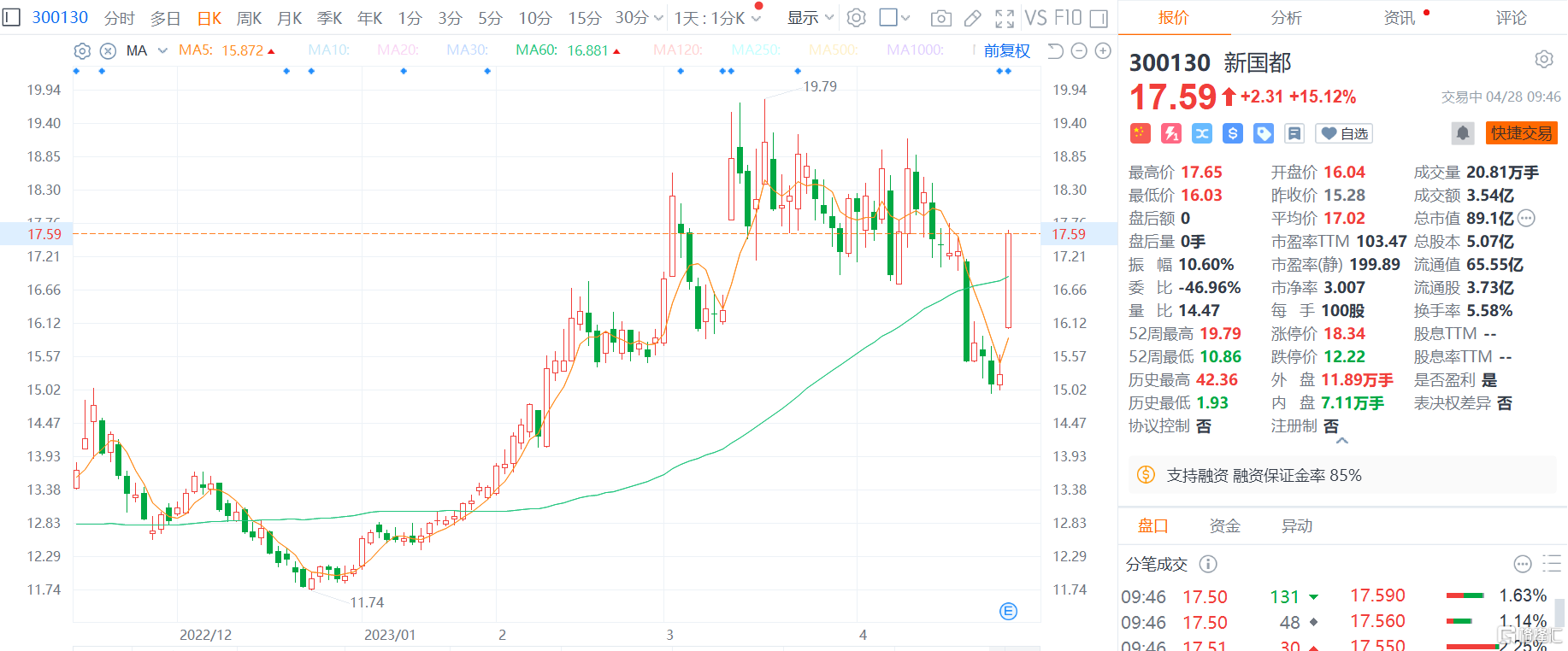Remove MA indicator with circled X

[x=108, y=51]
